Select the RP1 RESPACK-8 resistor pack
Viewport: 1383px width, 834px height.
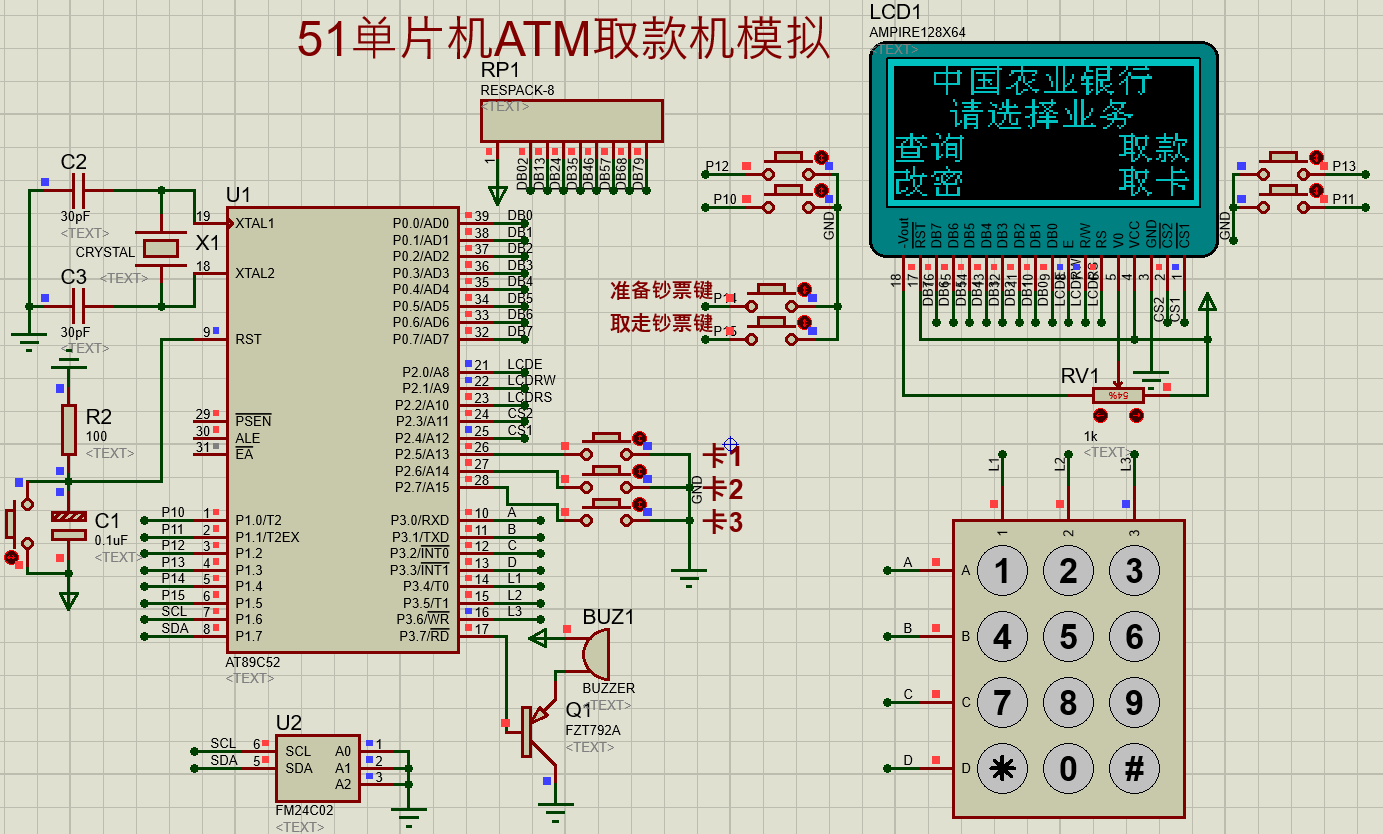pos(571,121)
